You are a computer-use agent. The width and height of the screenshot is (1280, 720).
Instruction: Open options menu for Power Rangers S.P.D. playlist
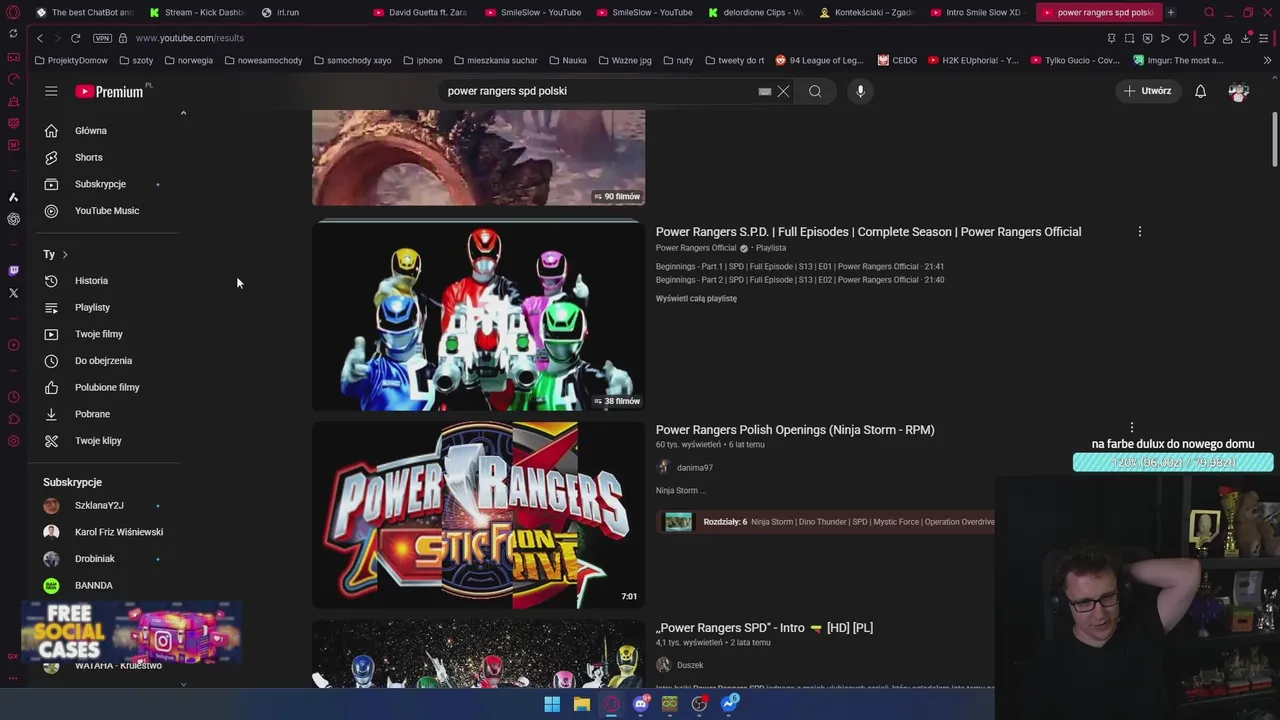click(x=1139, y=232)
